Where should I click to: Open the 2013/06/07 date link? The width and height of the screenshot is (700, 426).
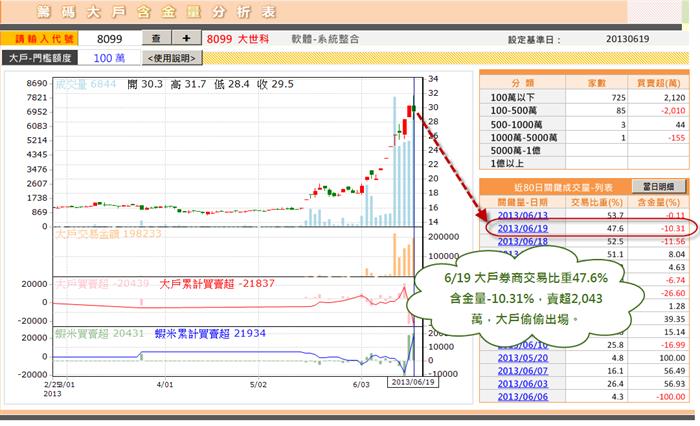point(522,371)
